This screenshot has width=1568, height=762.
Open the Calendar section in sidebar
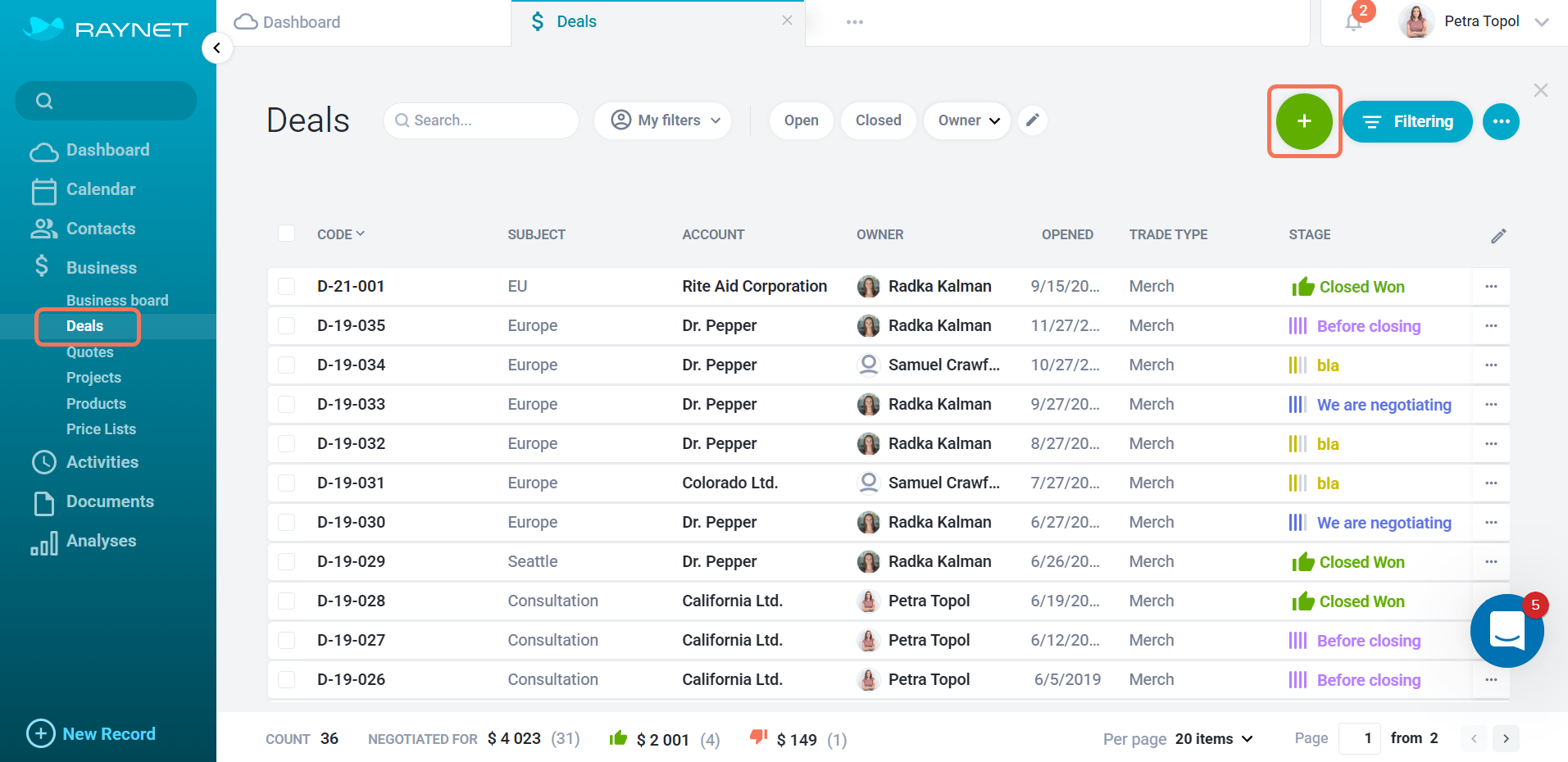(98, 189)
